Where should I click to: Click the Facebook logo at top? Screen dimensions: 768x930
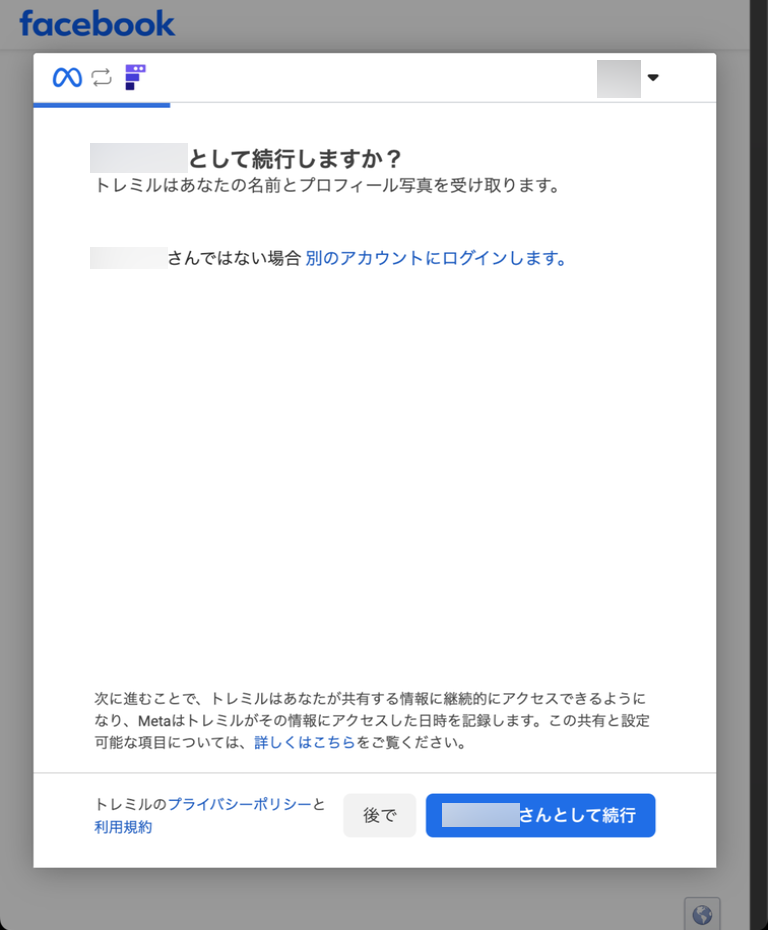[x=97, y=23]
